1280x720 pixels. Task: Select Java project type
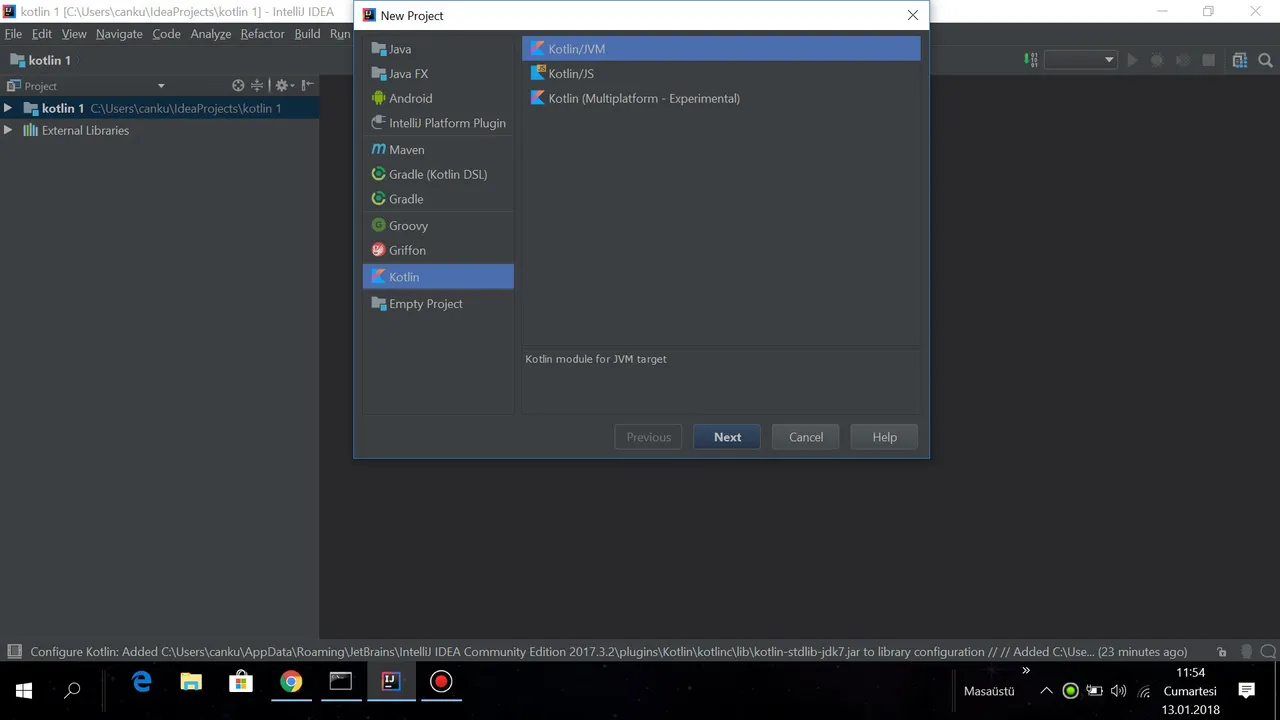coord(438,49)
